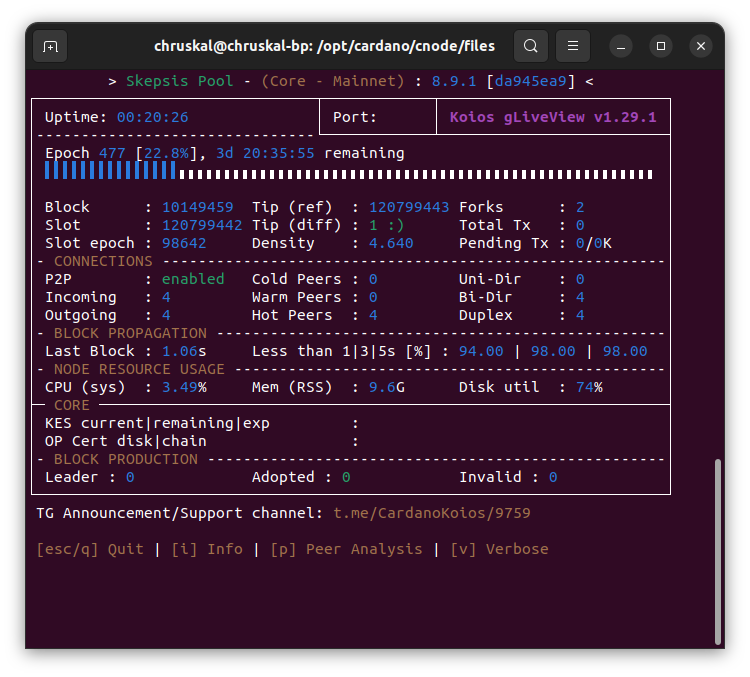Click the Koios gLiveView v1.29.1 label

coord(553,117)
